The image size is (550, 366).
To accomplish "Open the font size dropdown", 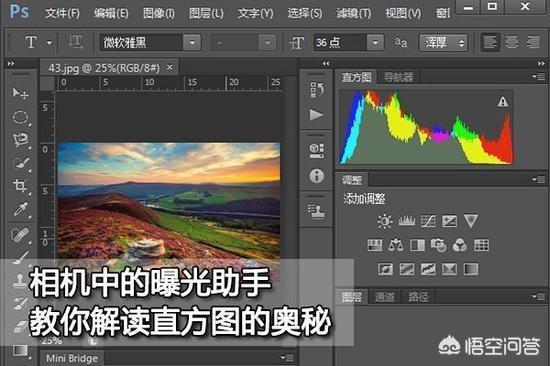I will point(375,43).
